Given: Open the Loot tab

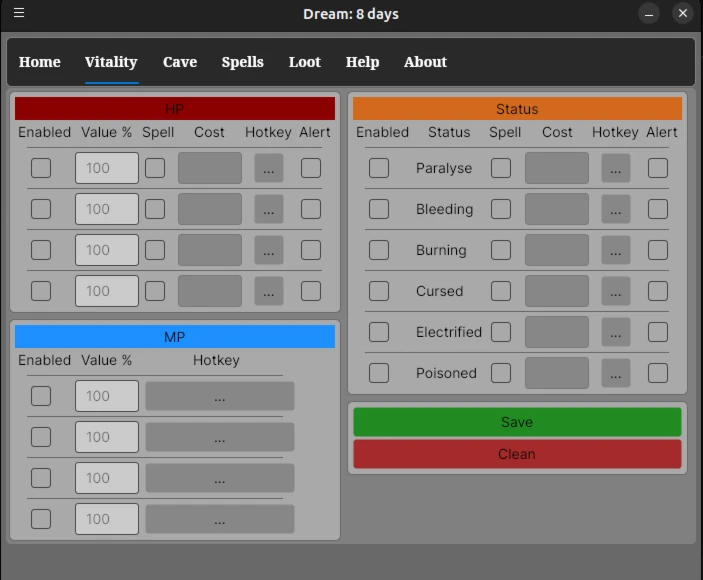Looking at the screenshot, I should pos(304,62).
